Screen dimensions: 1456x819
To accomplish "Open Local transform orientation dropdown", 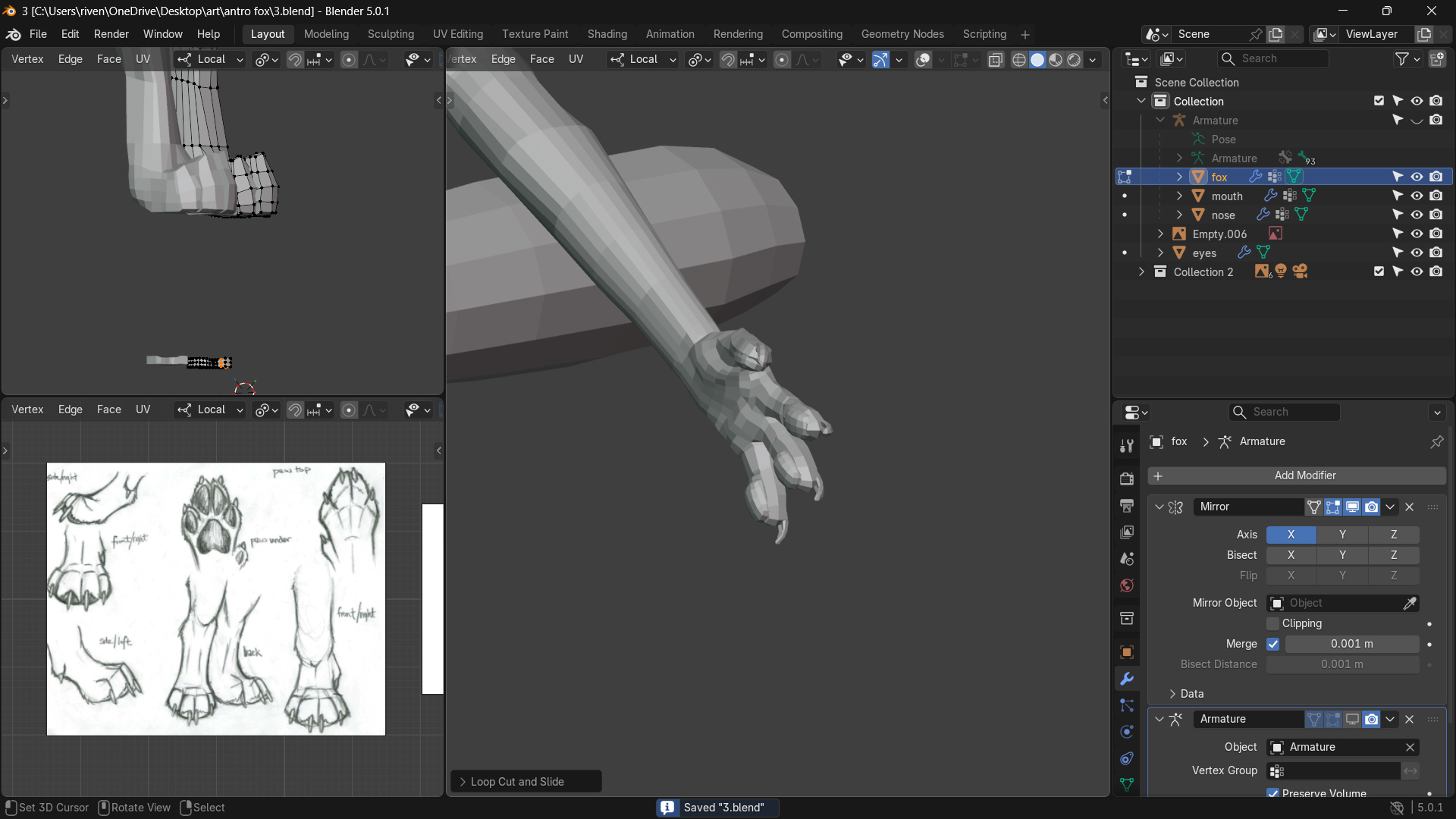I will [644, 59].
